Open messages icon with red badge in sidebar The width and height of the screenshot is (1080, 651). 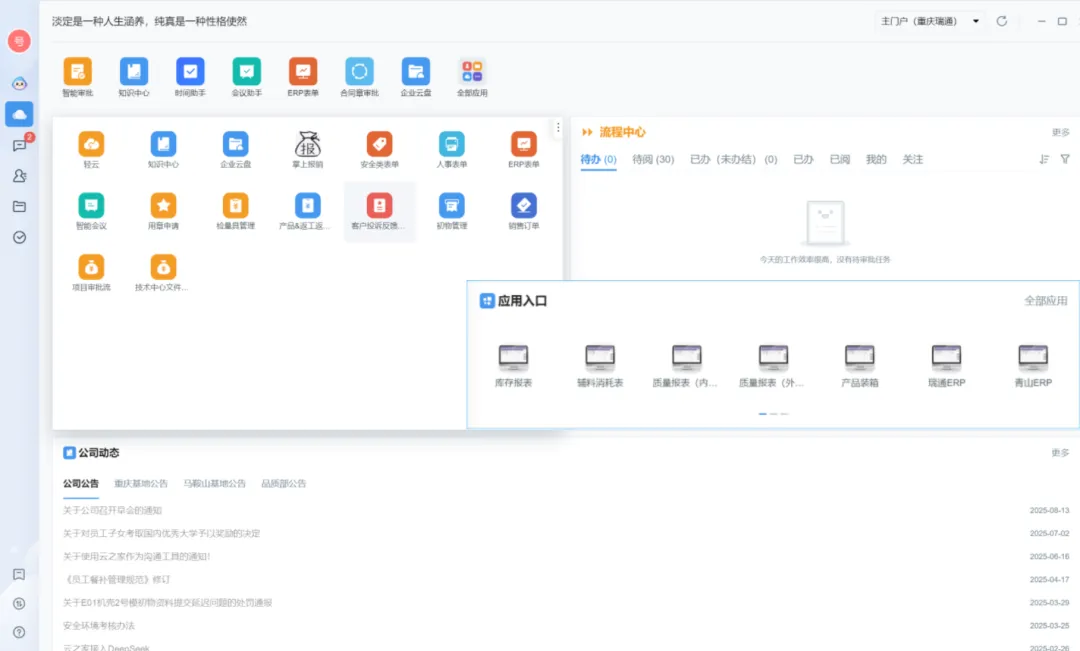(x=19, y=145)
